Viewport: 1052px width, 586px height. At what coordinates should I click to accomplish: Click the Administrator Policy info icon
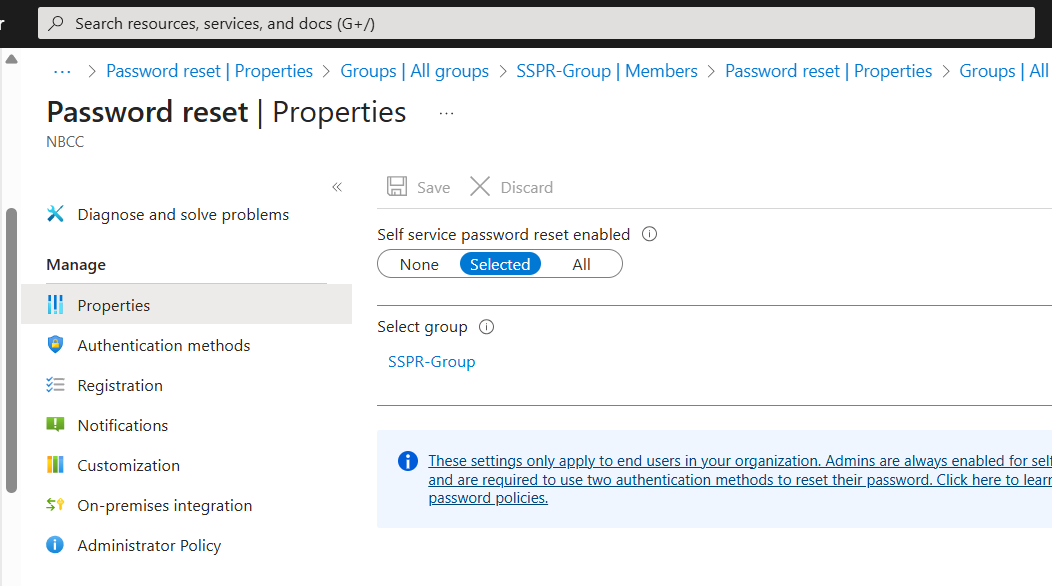(54, 545)
